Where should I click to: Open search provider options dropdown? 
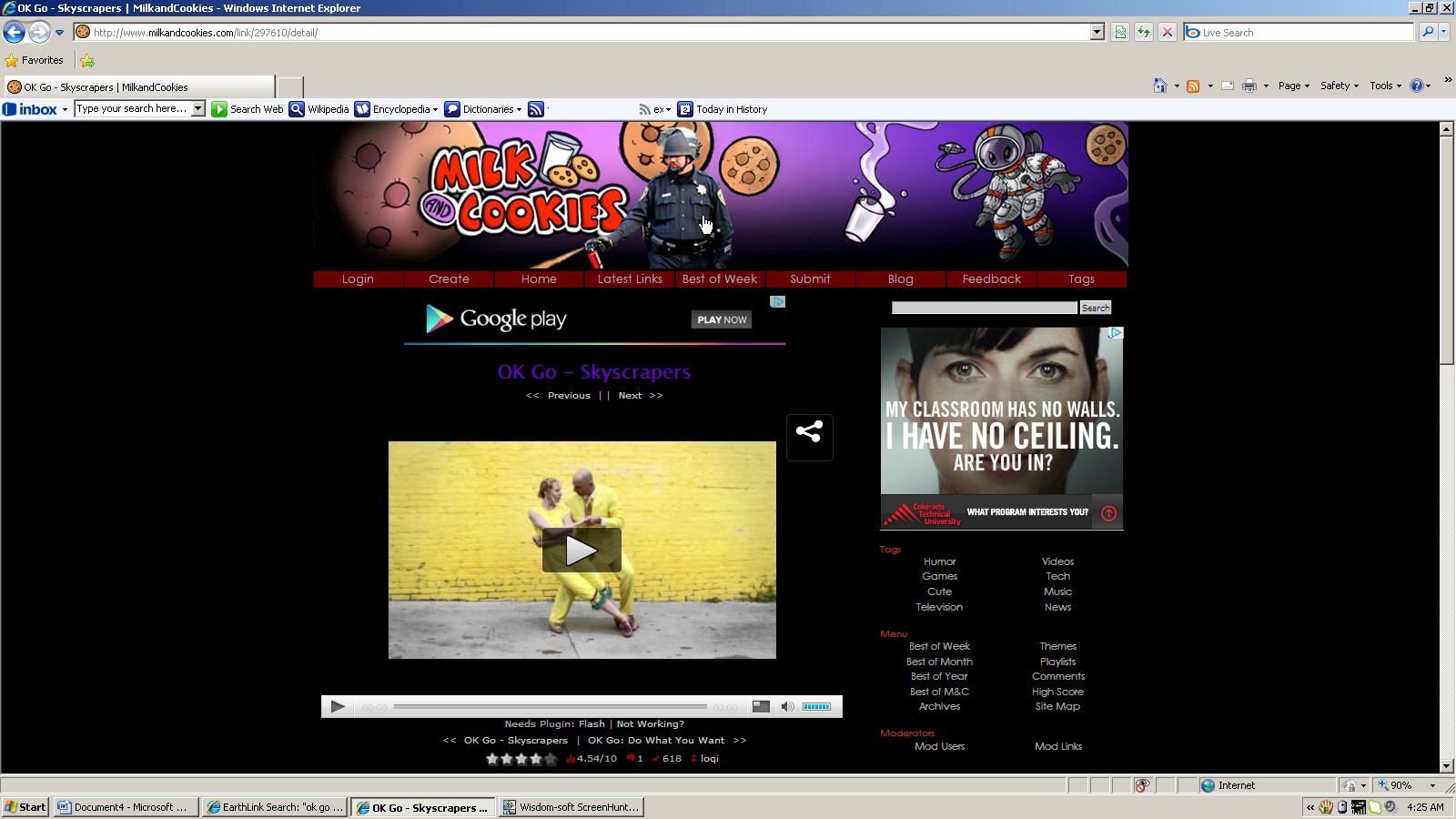pos(1443,32)
